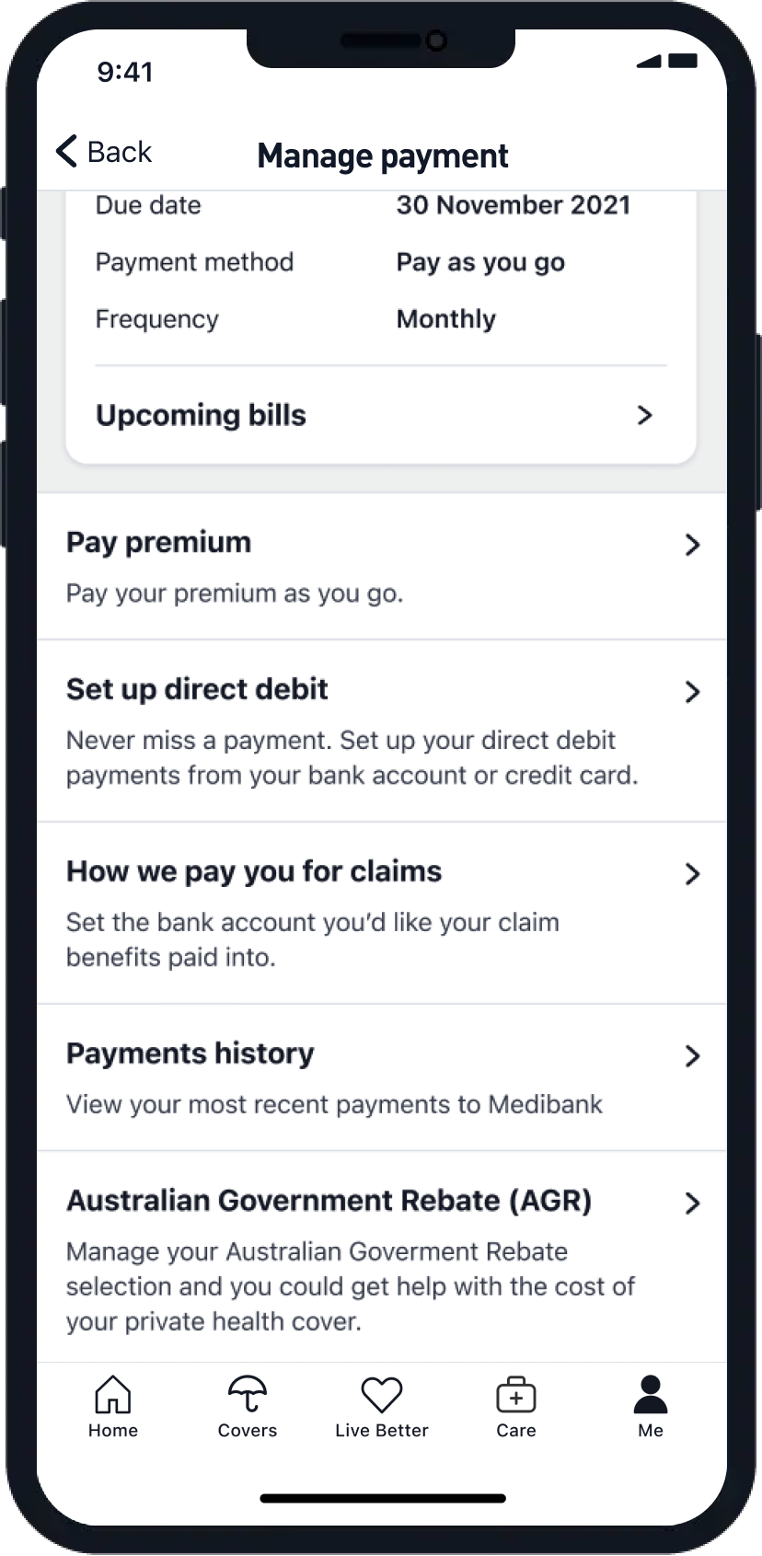Open the Australian Government Rebate chevron
Viewport: 762px width, 1556px height.
click(691, 1204)
